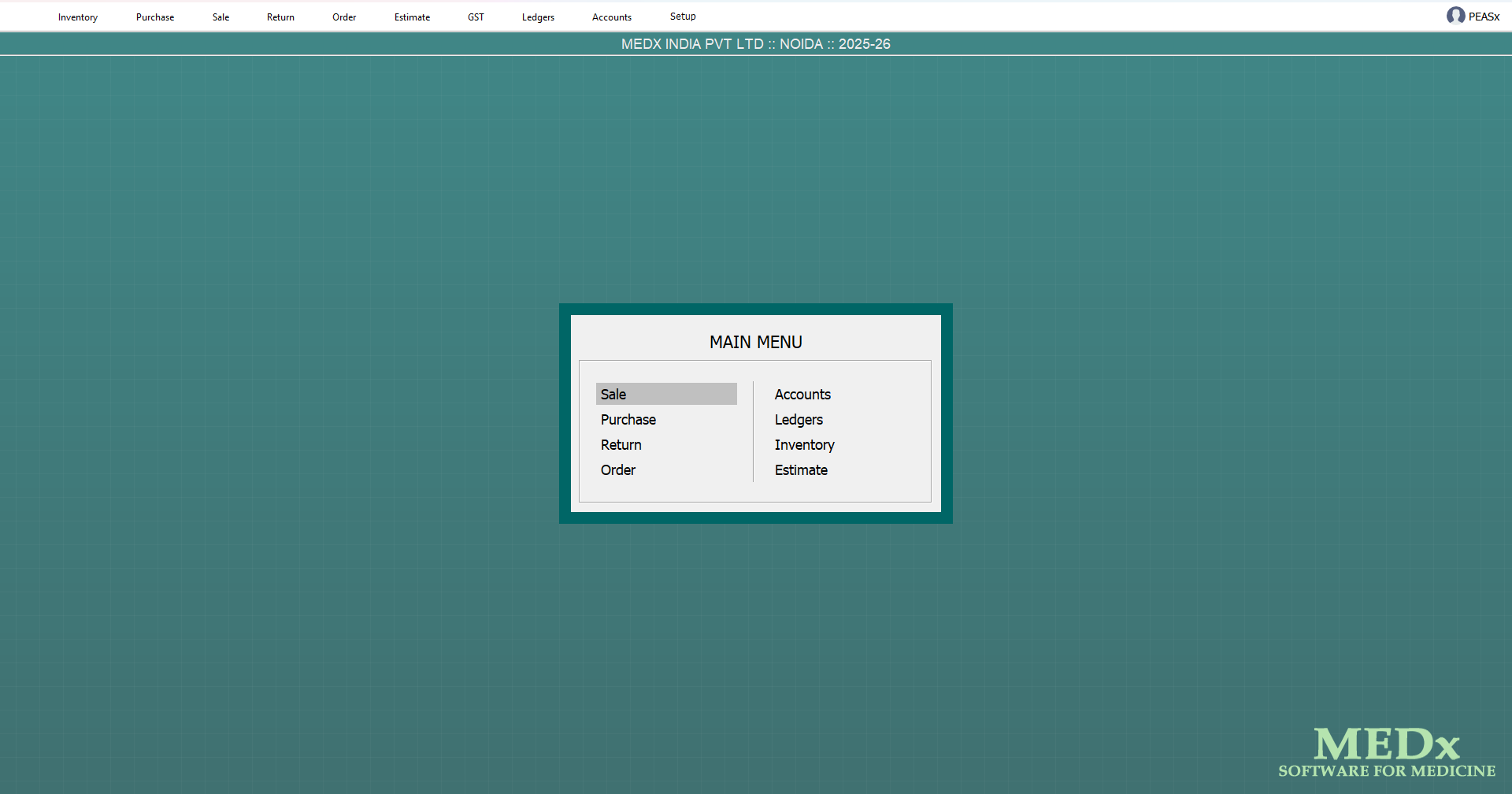Go to Accounts in the Main Menu panel
1512x794 pixels.
pyautogui.click(x=802, y=395)
